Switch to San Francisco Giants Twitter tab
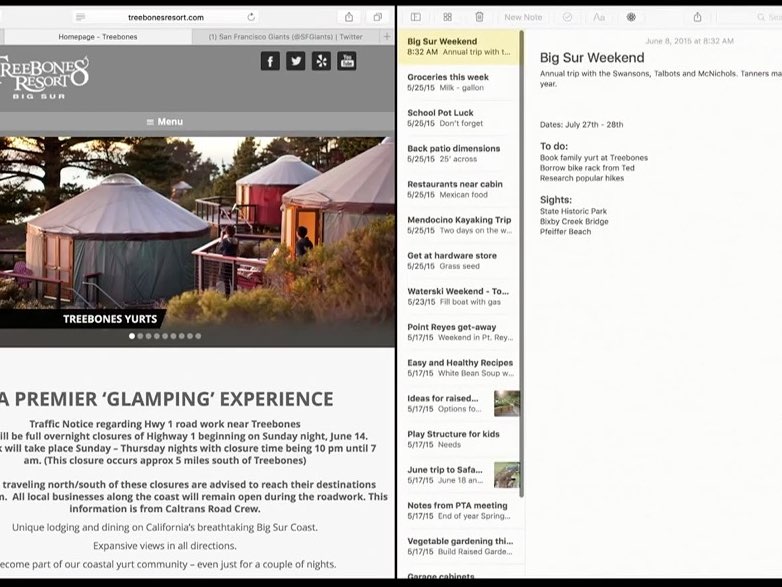Viewport: 782px width, 587px height. [x=285, y=37]
